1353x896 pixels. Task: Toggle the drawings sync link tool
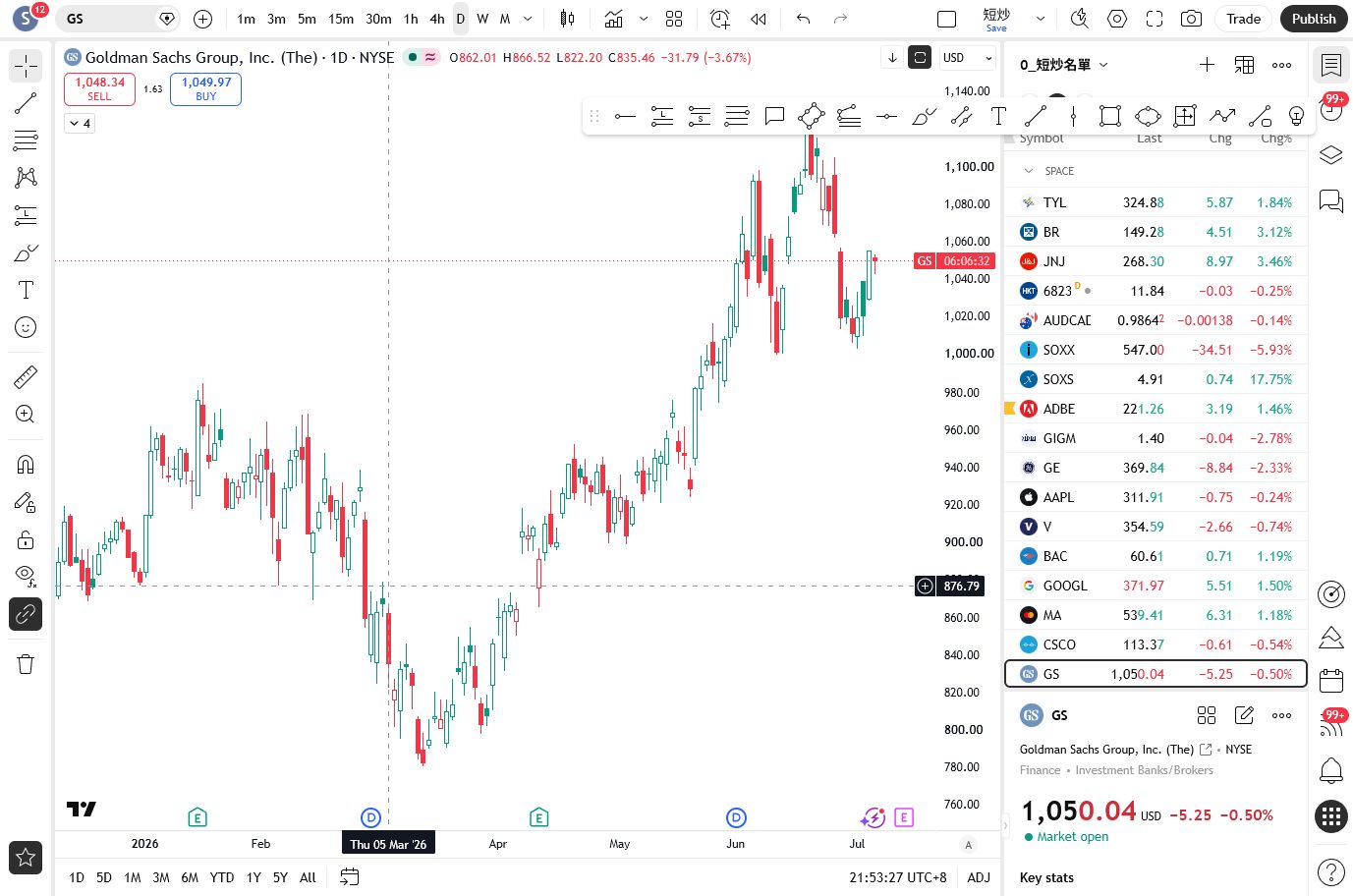[26, 614]
